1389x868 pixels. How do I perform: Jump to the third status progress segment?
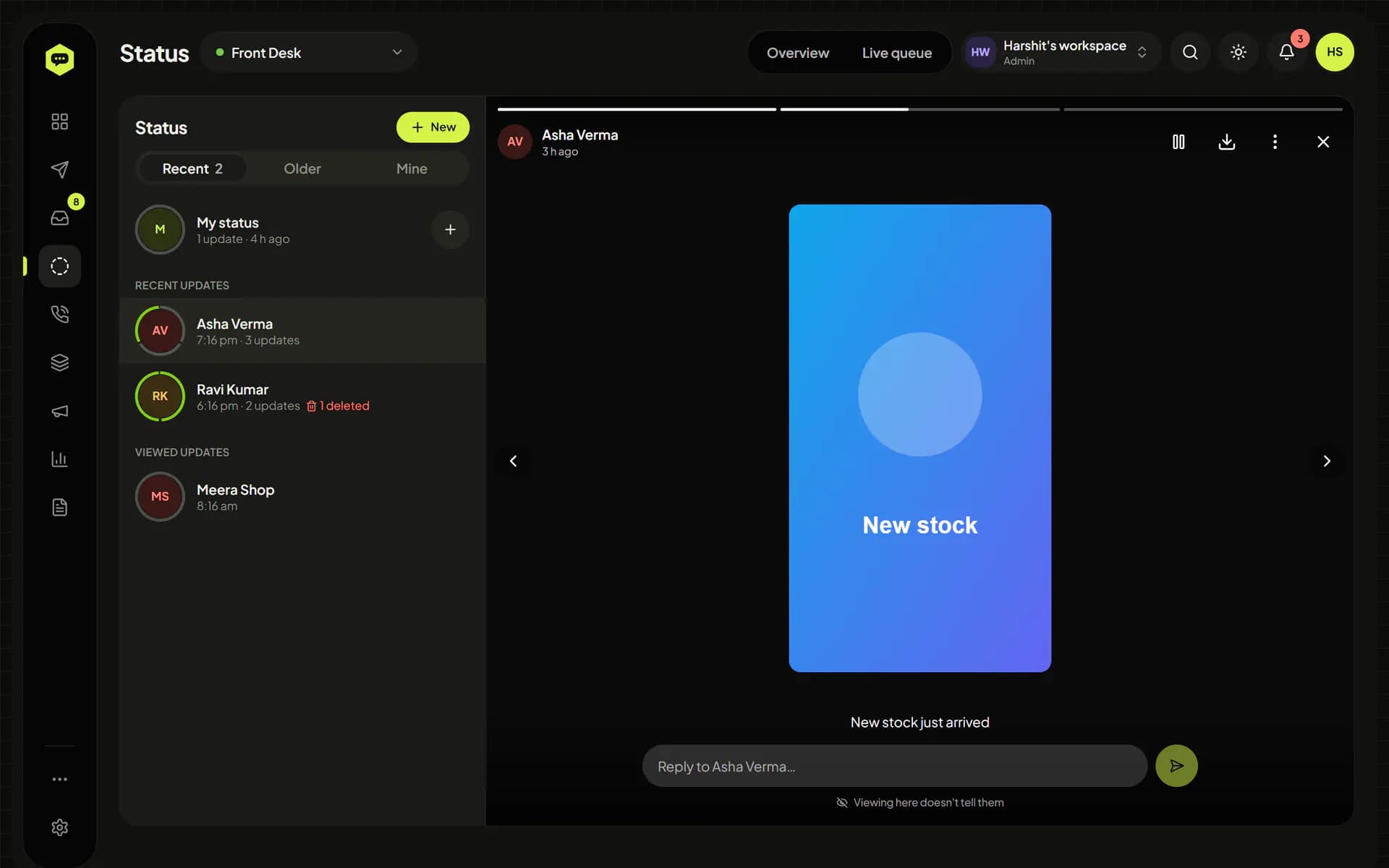(1203, 109)
